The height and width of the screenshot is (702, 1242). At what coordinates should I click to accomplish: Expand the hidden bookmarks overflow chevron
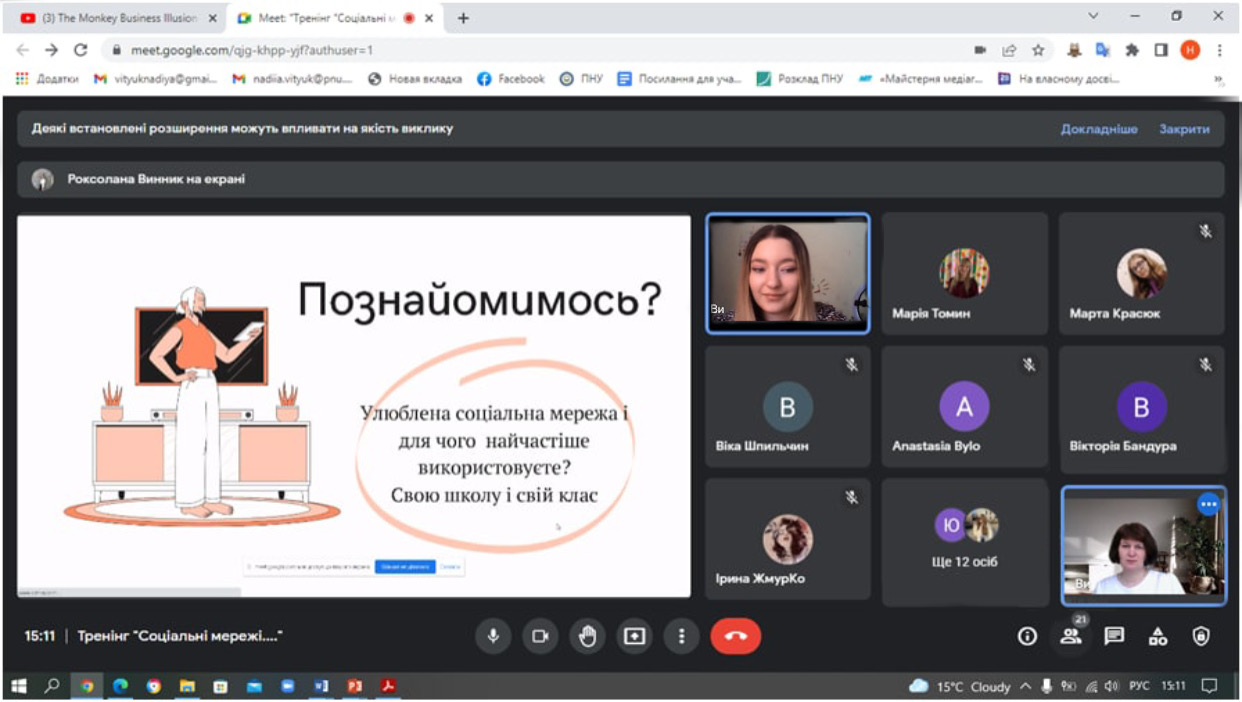pos(1218,79)
